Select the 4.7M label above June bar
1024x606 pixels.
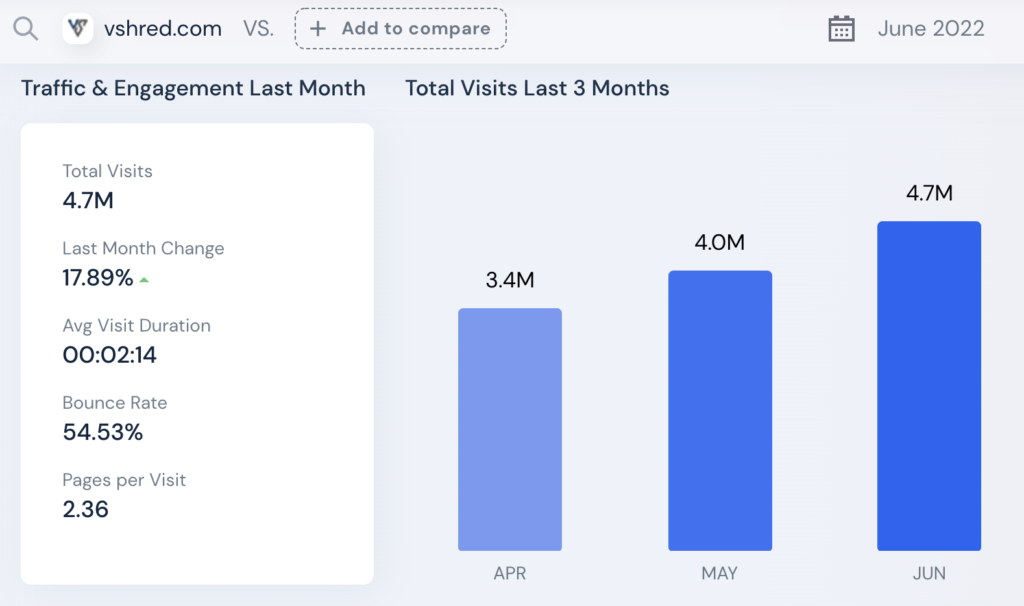click(929, 193)
